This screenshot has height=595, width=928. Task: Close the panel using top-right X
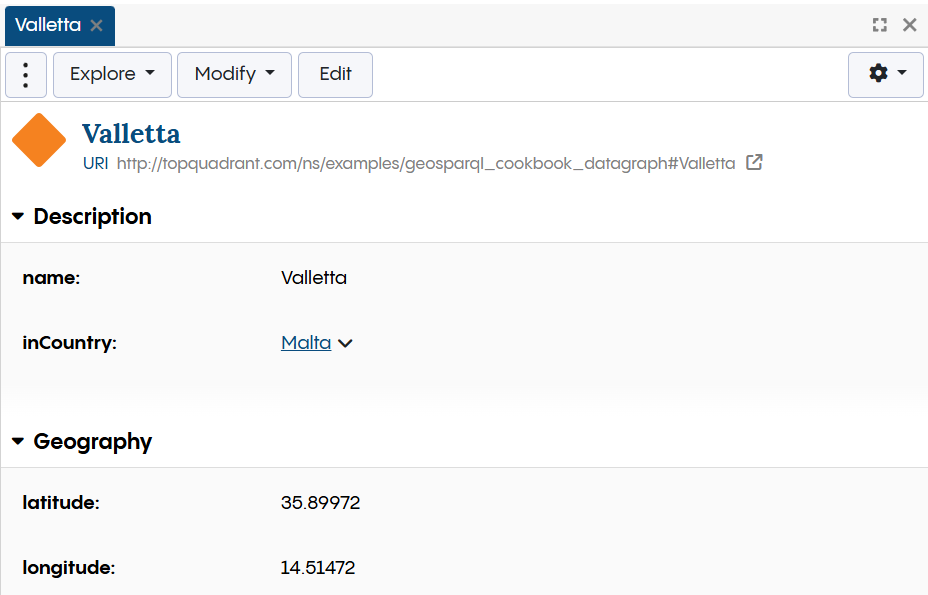[910, 25]
